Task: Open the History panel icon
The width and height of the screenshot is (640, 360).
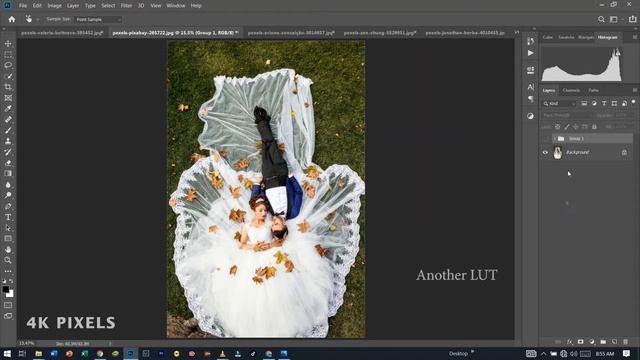Action: click(x=530, y=41)
